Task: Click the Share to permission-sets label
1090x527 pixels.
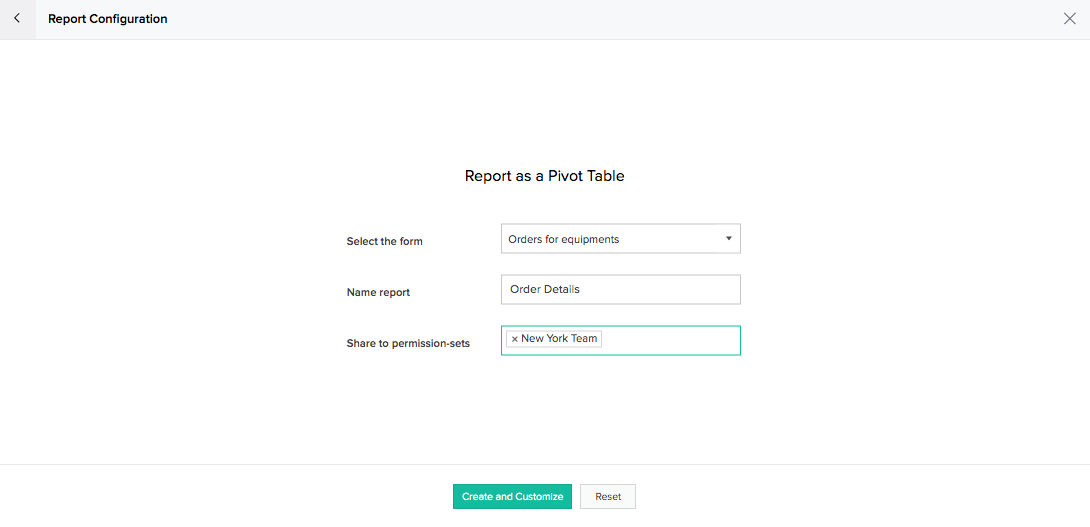Action: pyautogui.click(x=408, y=343)
